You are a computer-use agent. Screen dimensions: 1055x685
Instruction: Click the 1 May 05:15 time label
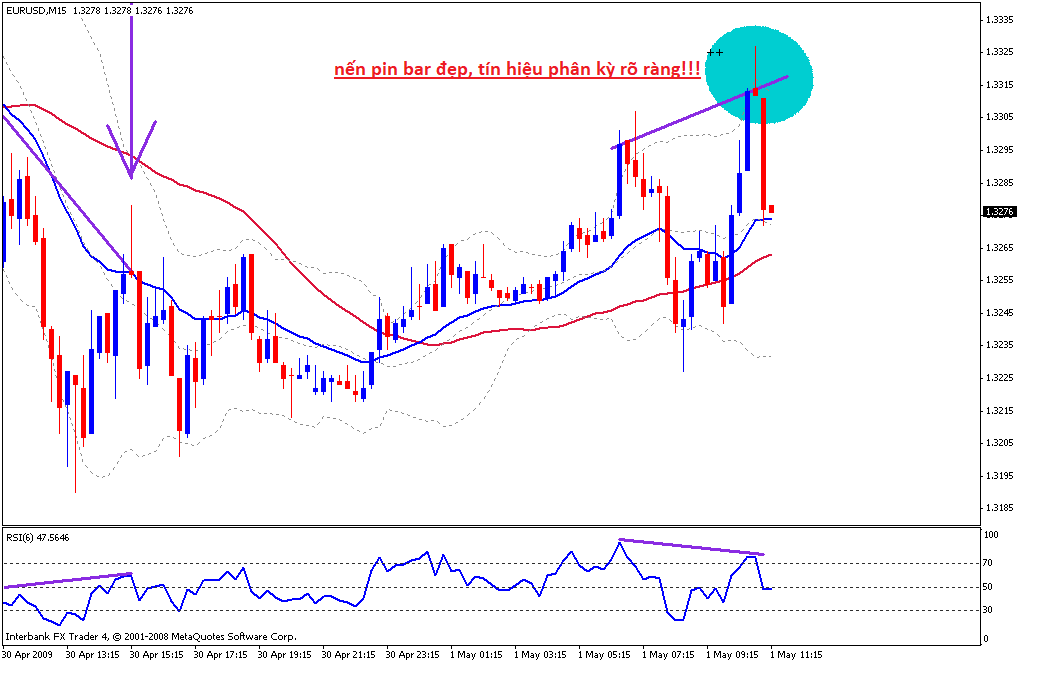point(605,655)
